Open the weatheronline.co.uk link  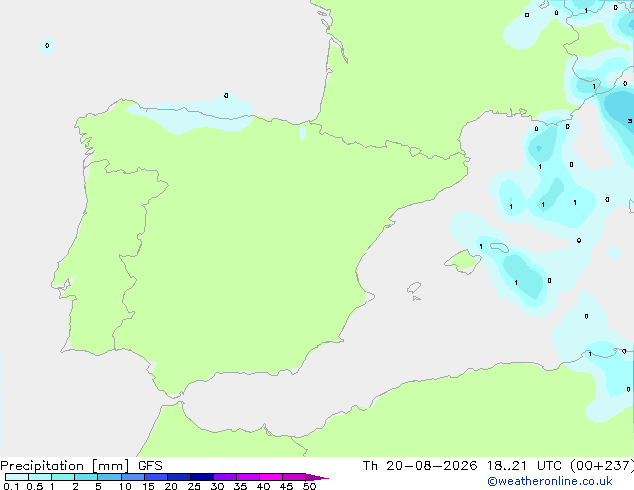coord(550,481)
